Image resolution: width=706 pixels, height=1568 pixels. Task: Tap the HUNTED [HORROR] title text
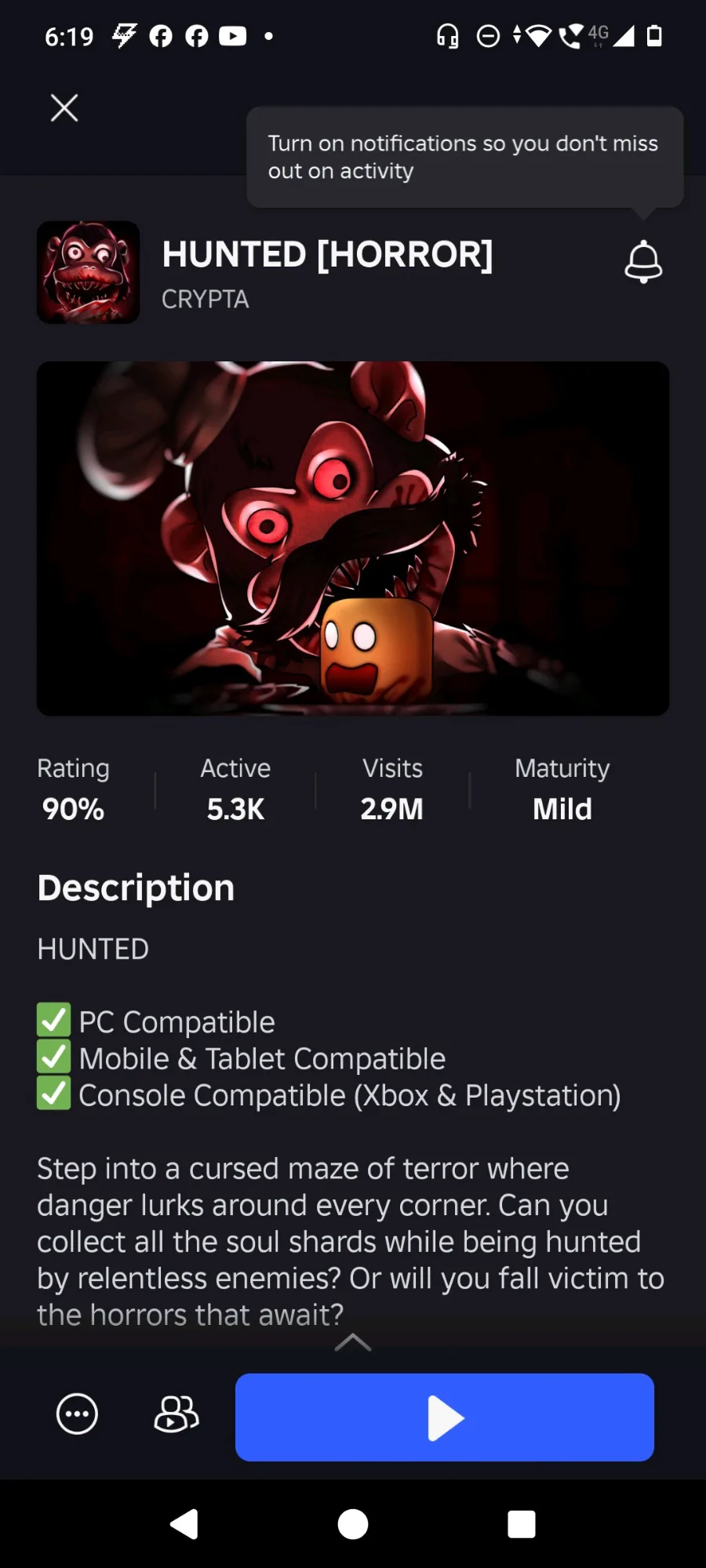pyautogui.click(x=327, y=255)
